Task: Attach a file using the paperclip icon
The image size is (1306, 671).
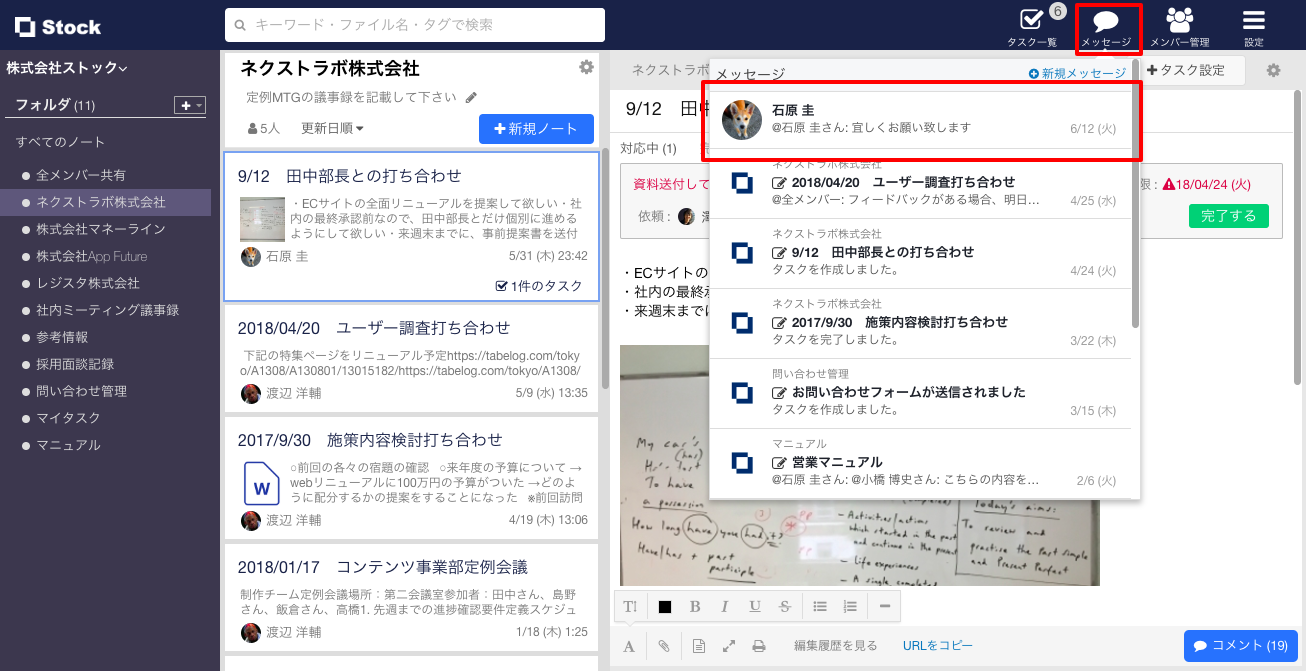Action: [x=663, y=645]
